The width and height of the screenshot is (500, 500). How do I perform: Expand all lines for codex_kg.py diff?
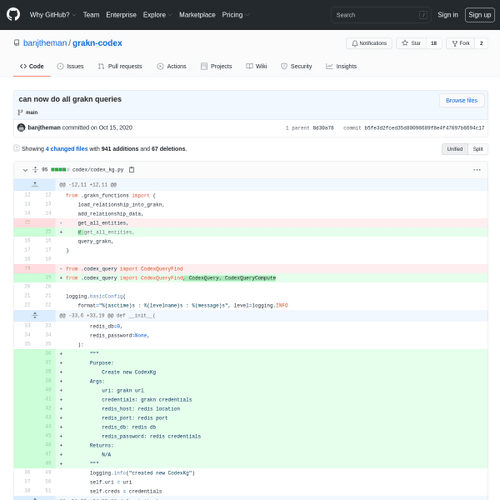(x=35, y=170)
